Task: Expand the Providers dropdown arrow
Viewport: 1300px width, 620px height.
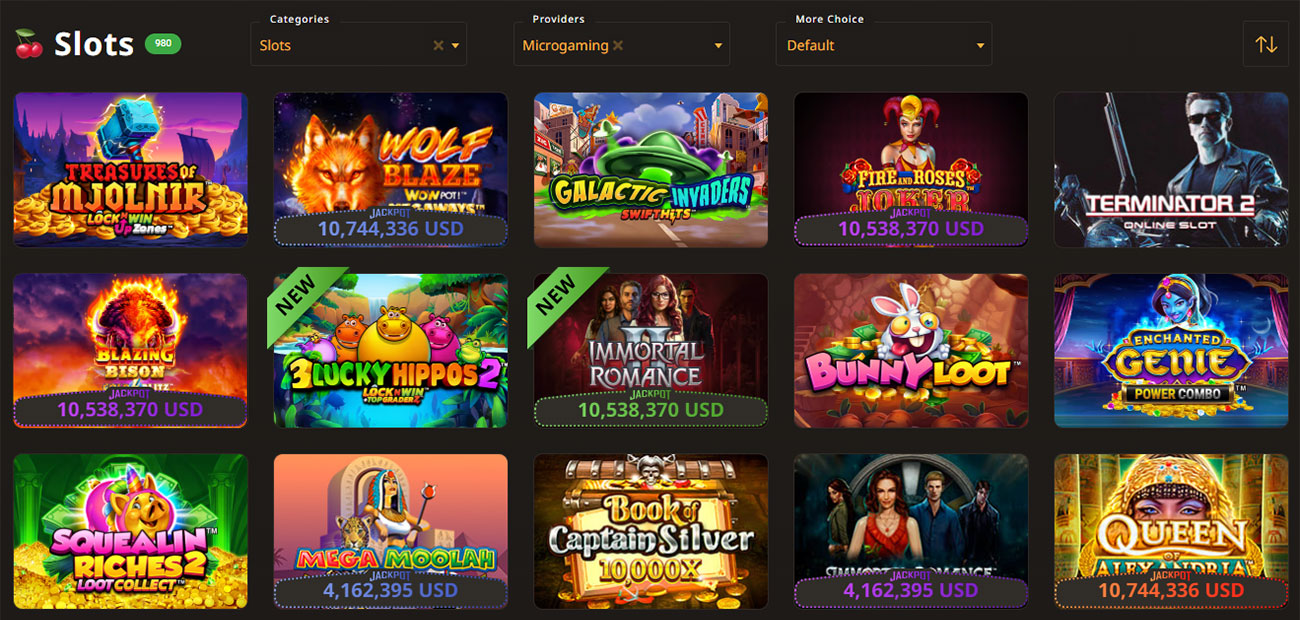Action: click(x=718, y=46)
